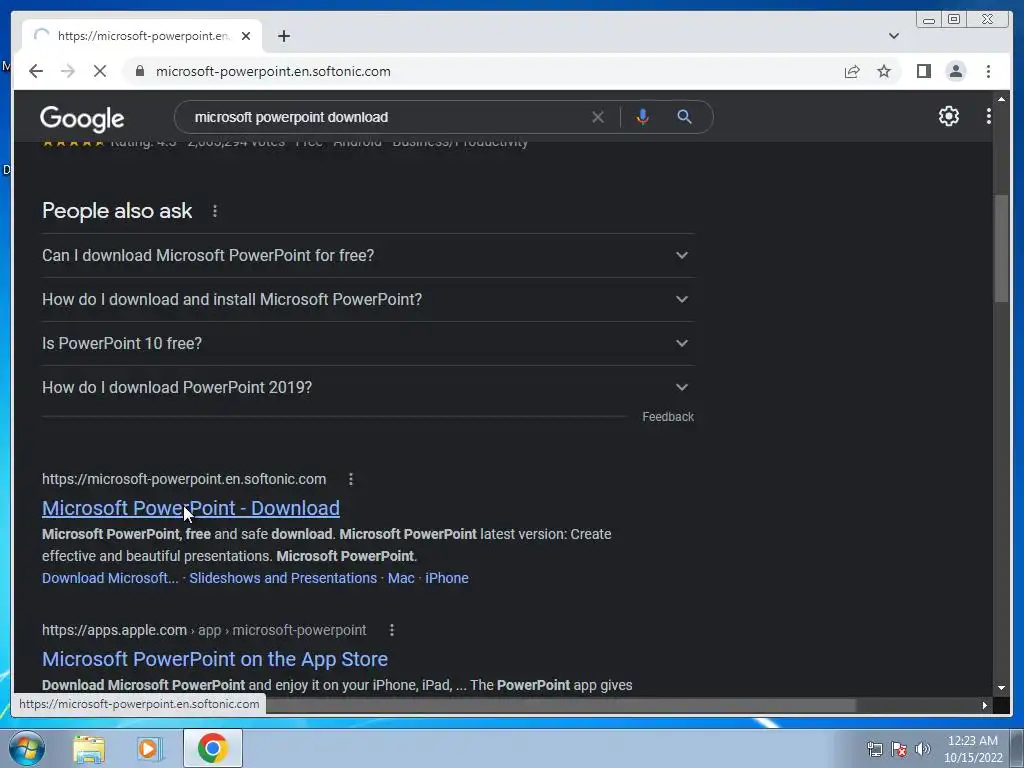1024x768 pixels.
Task: Open Google quick settings gear
Action: [x=948, y=116]
